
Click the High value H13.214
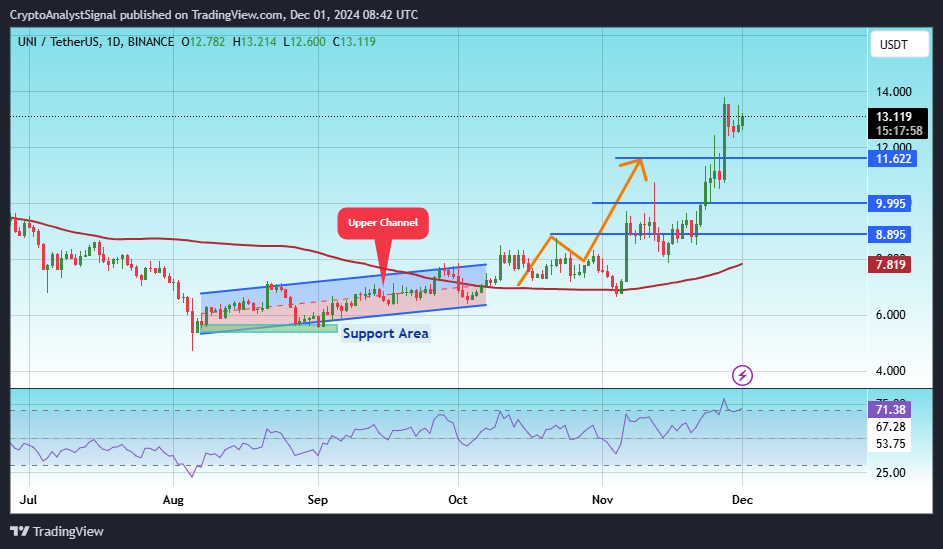tap(254, 42)
